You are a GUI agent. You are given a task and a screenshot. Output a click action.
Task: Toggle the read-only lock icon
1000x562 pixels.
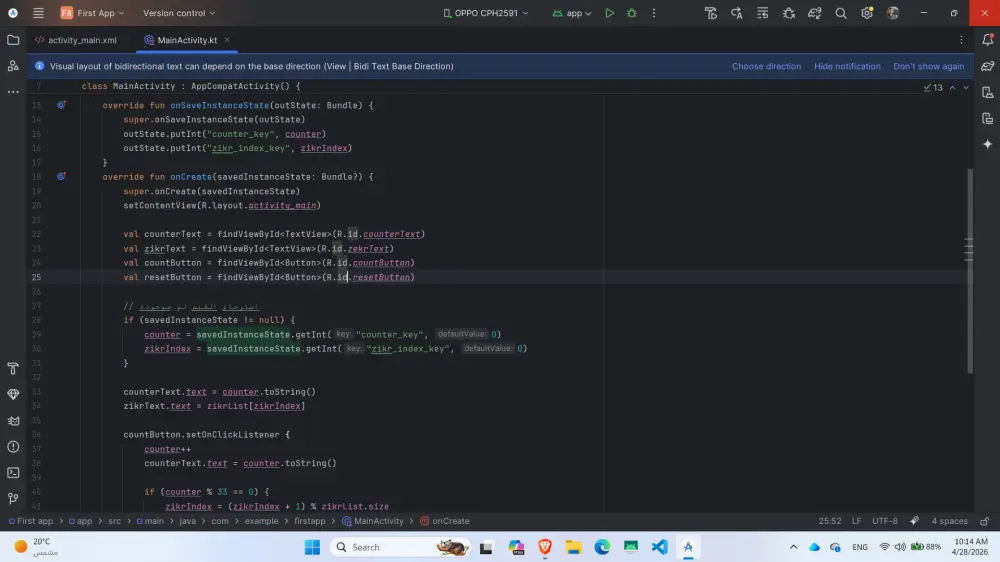click(x=985, y=521)
